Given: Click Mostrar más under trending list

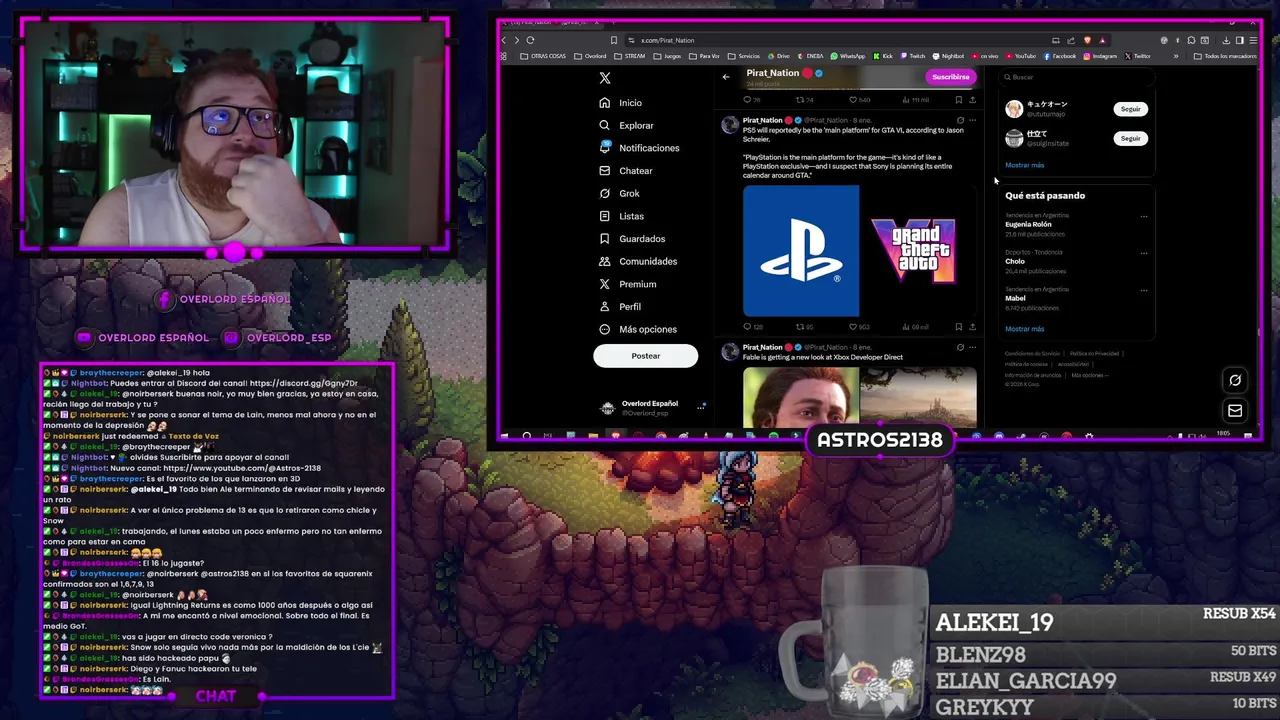Looking at the screenshot, I should pyautogui.click(x=1024, y=329).
